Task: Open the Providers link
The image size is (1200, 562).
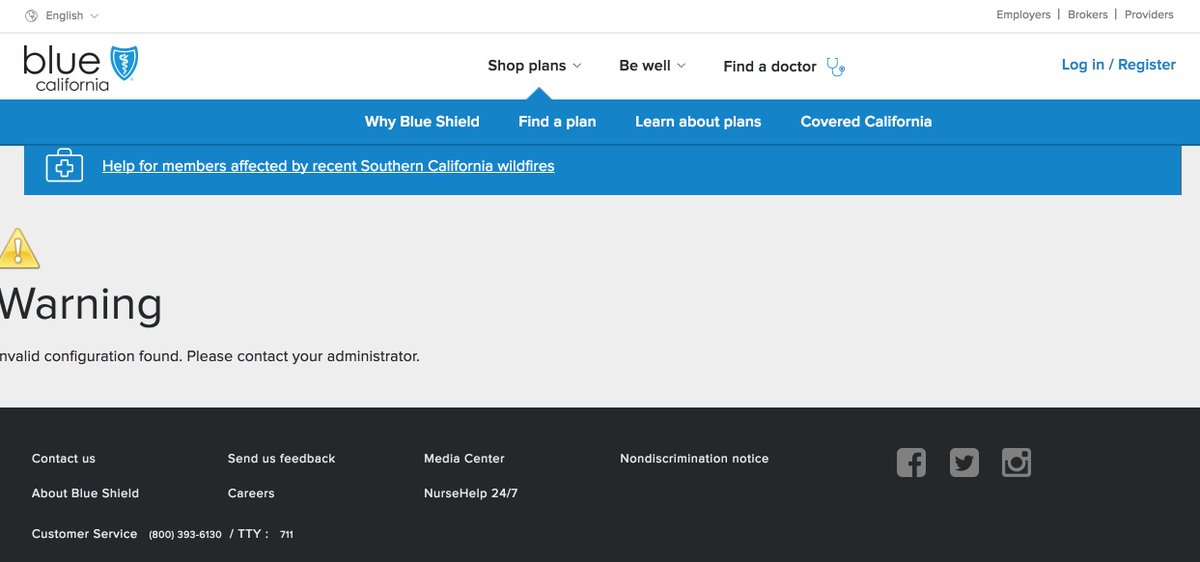Action: pyautogui.click(x=1149, y=15)
